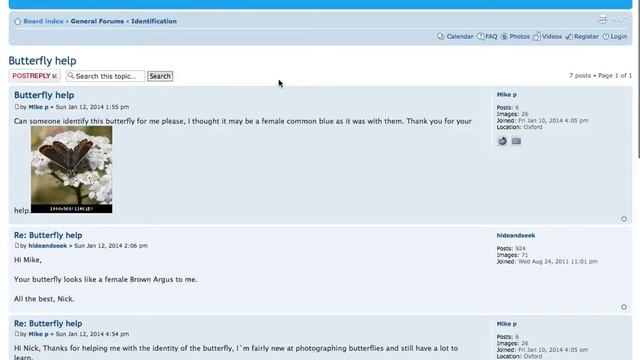The image size is (640, 360).
Task: Select hideandseek post timestamp 2:06 pm
Action: tap(111, 246)
